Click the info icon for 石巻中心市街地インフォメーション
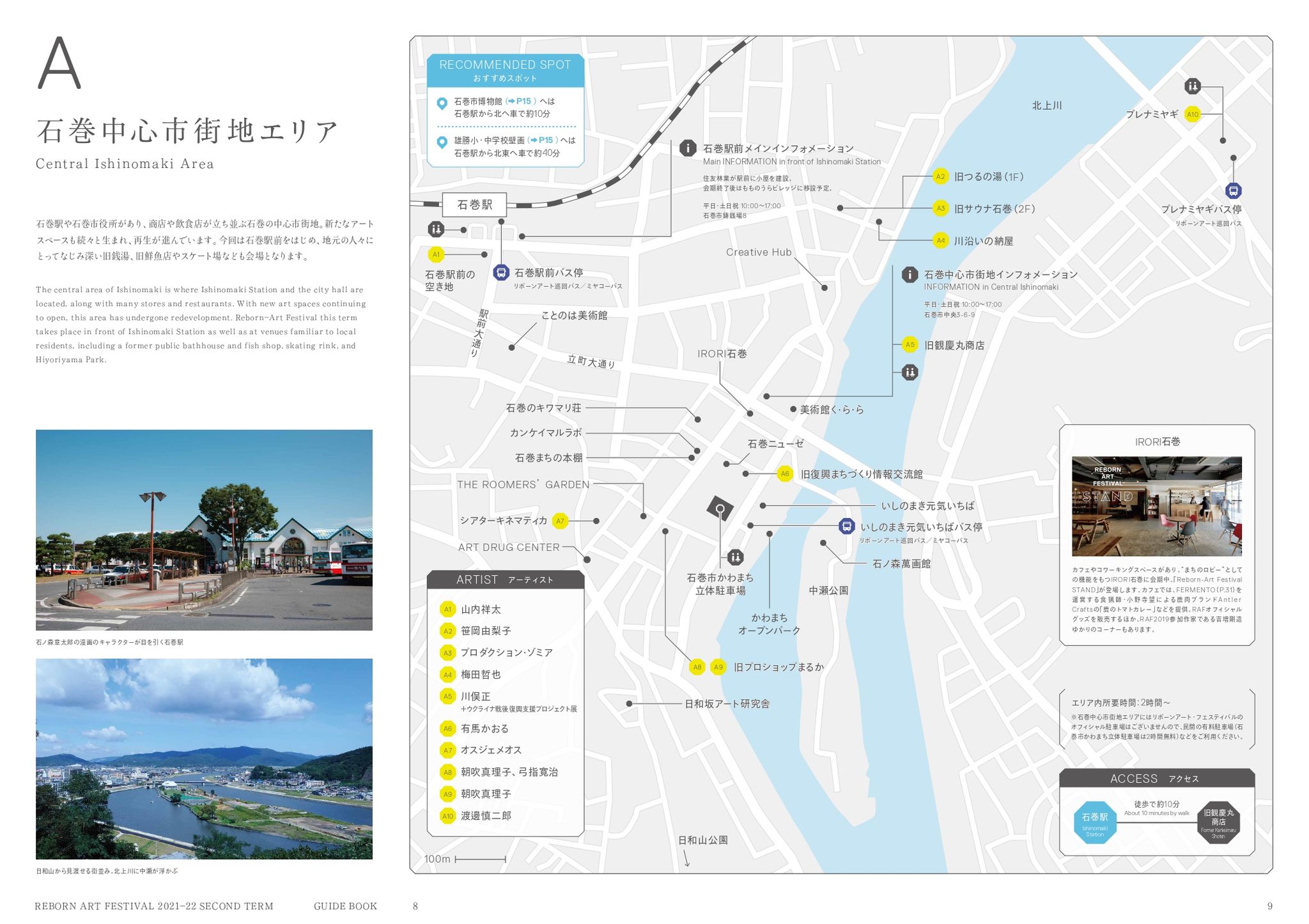Image resolution: width=1309 pixels, height=924 pixels. 910,274
